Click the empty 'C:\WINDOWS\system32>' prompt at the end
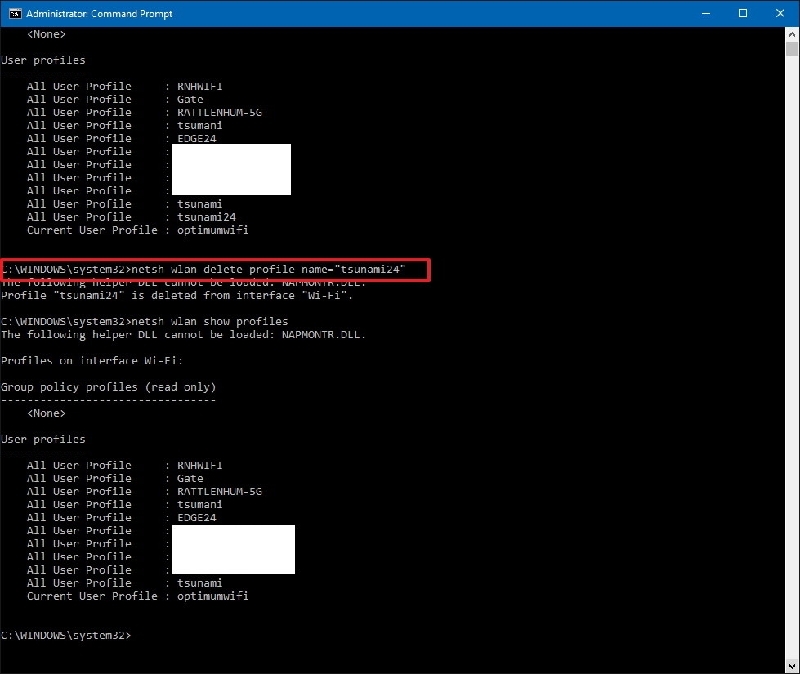 [66, 635]
